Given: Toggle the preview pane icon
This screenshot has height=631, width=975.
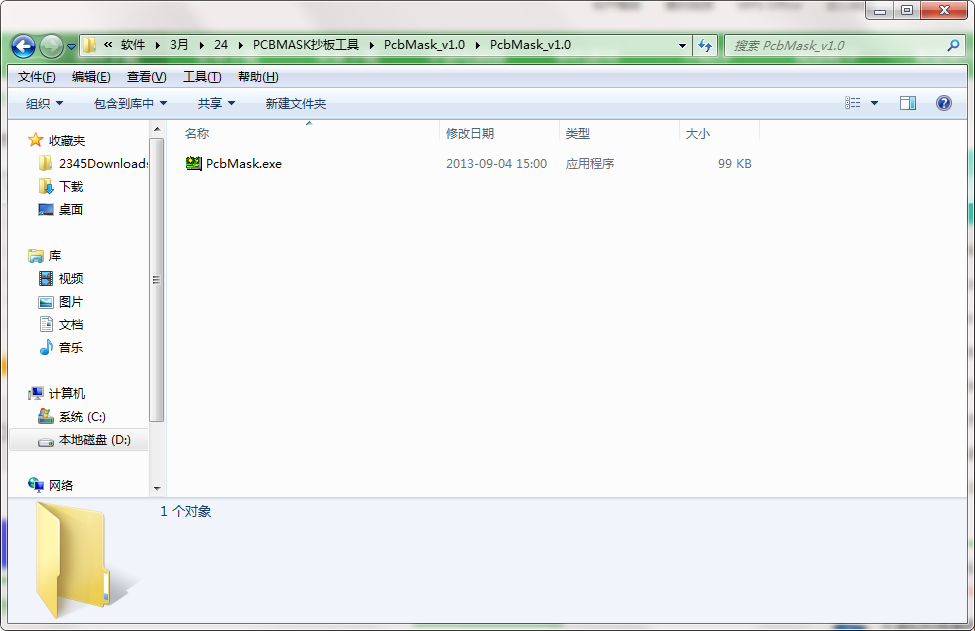Looking at the screenshot, I should click(x=908, y=103).
